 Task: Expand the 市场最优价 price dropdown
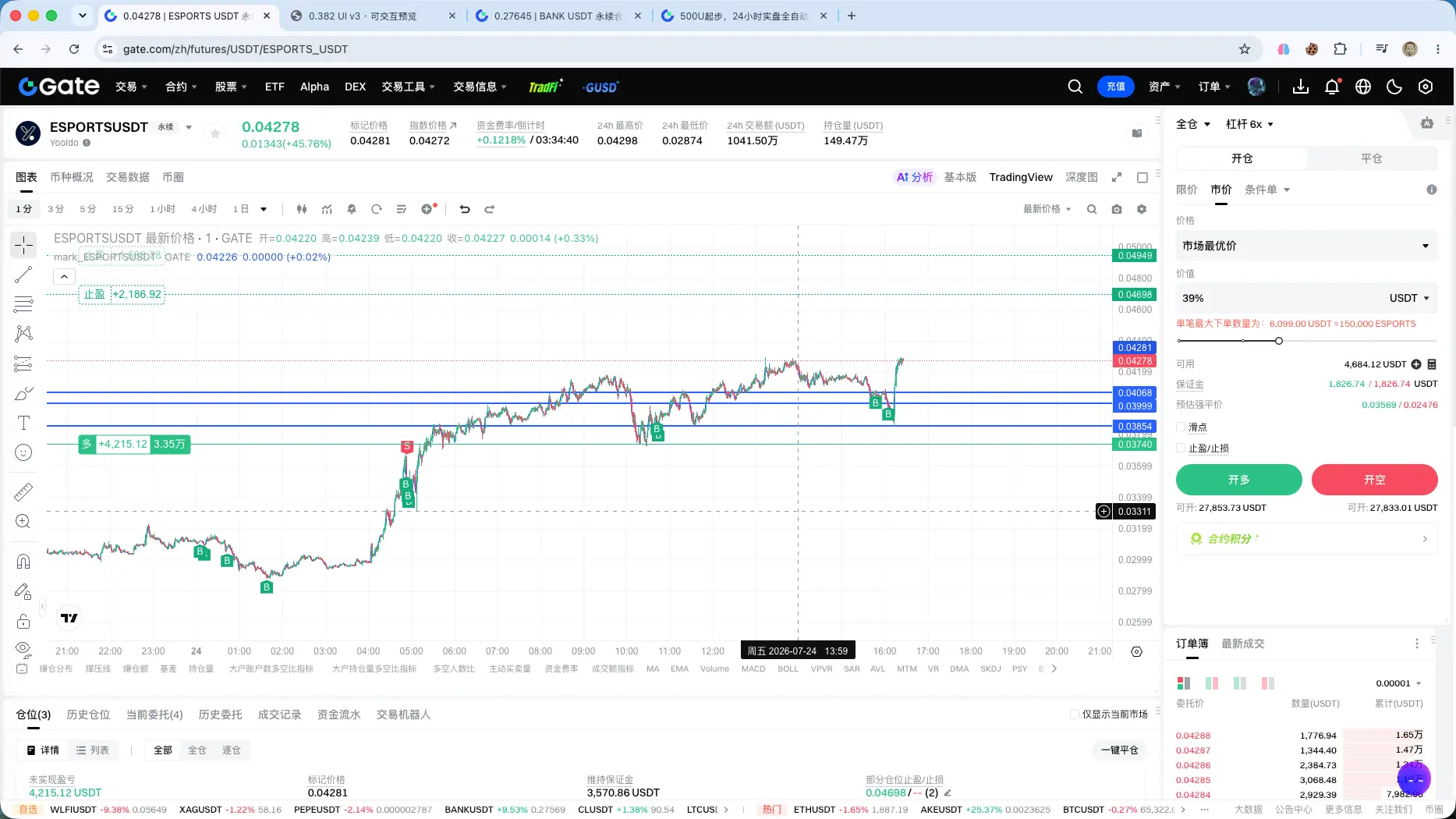(x=1306, y=246)
